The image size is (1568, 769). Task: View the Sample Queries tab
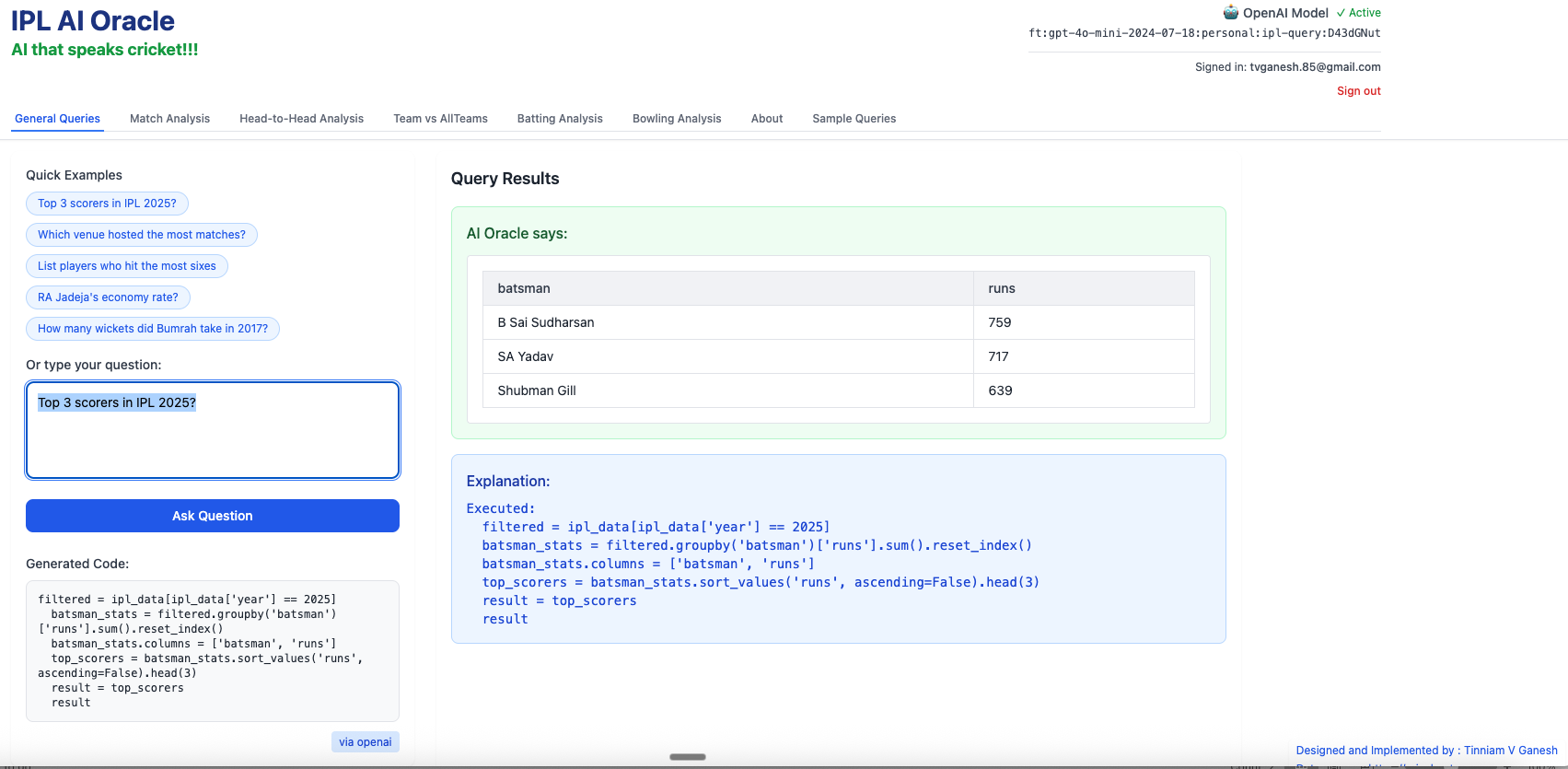[x=854, y=119]
